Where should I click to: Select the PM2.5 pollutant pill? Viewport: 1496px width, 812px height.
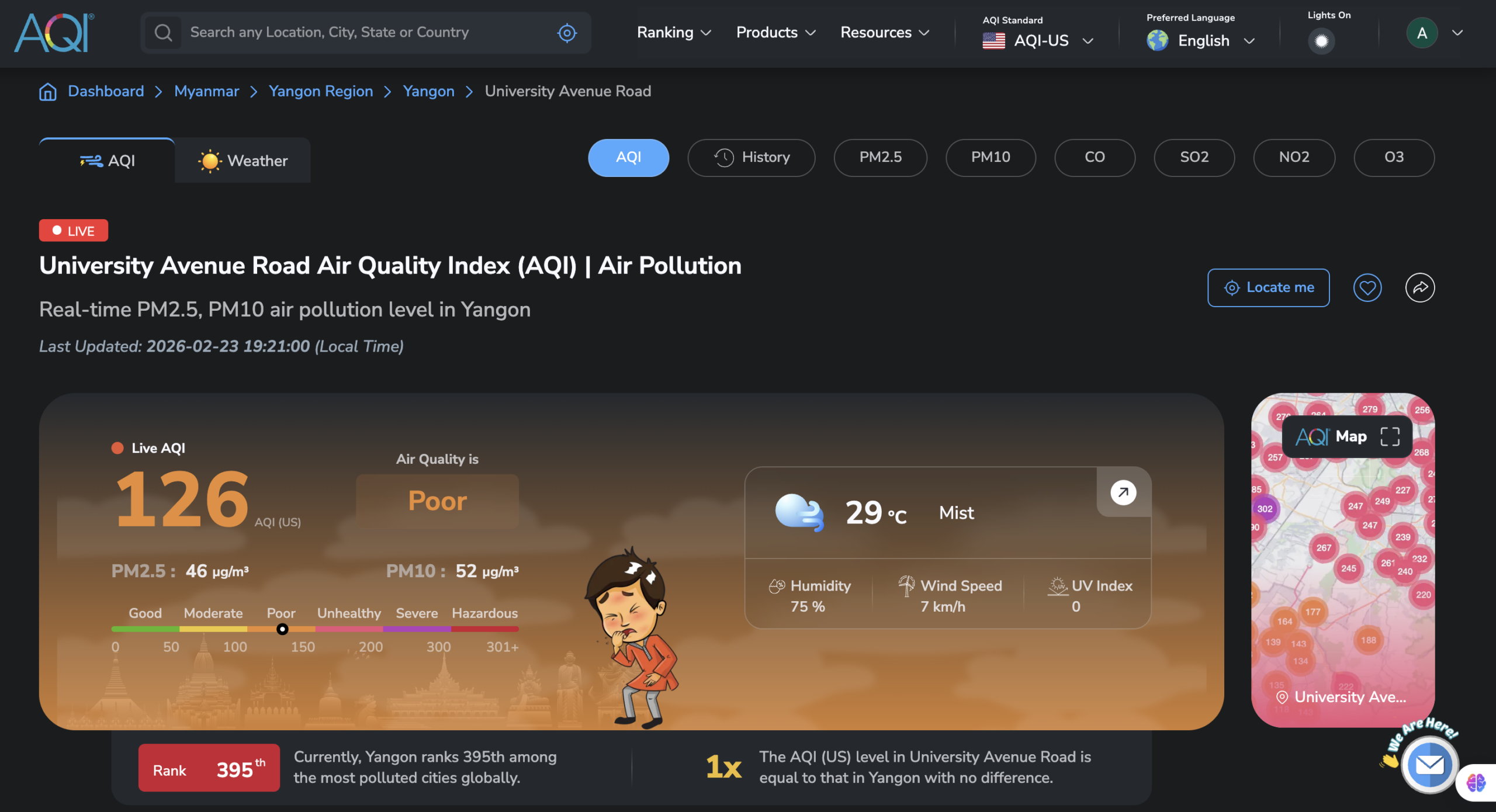879,157
